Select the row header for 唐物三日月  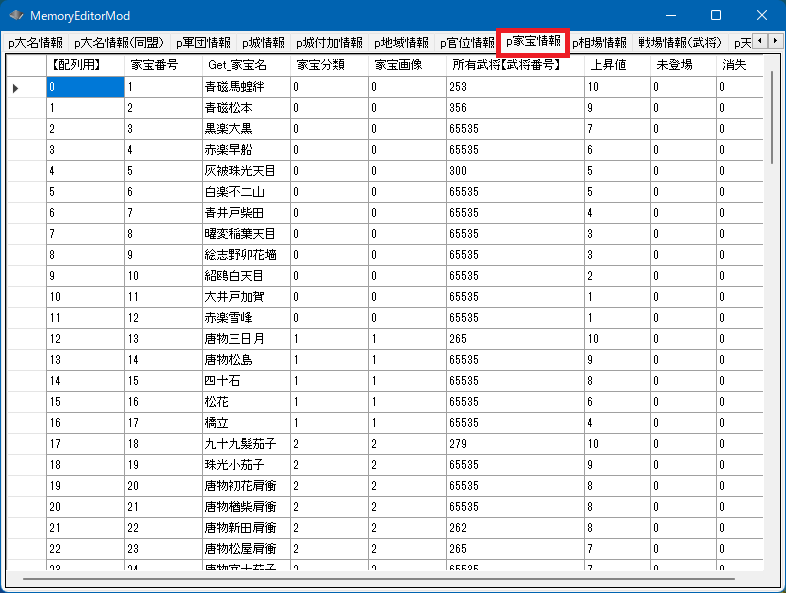pyautogui.click(x=26, y=339)
